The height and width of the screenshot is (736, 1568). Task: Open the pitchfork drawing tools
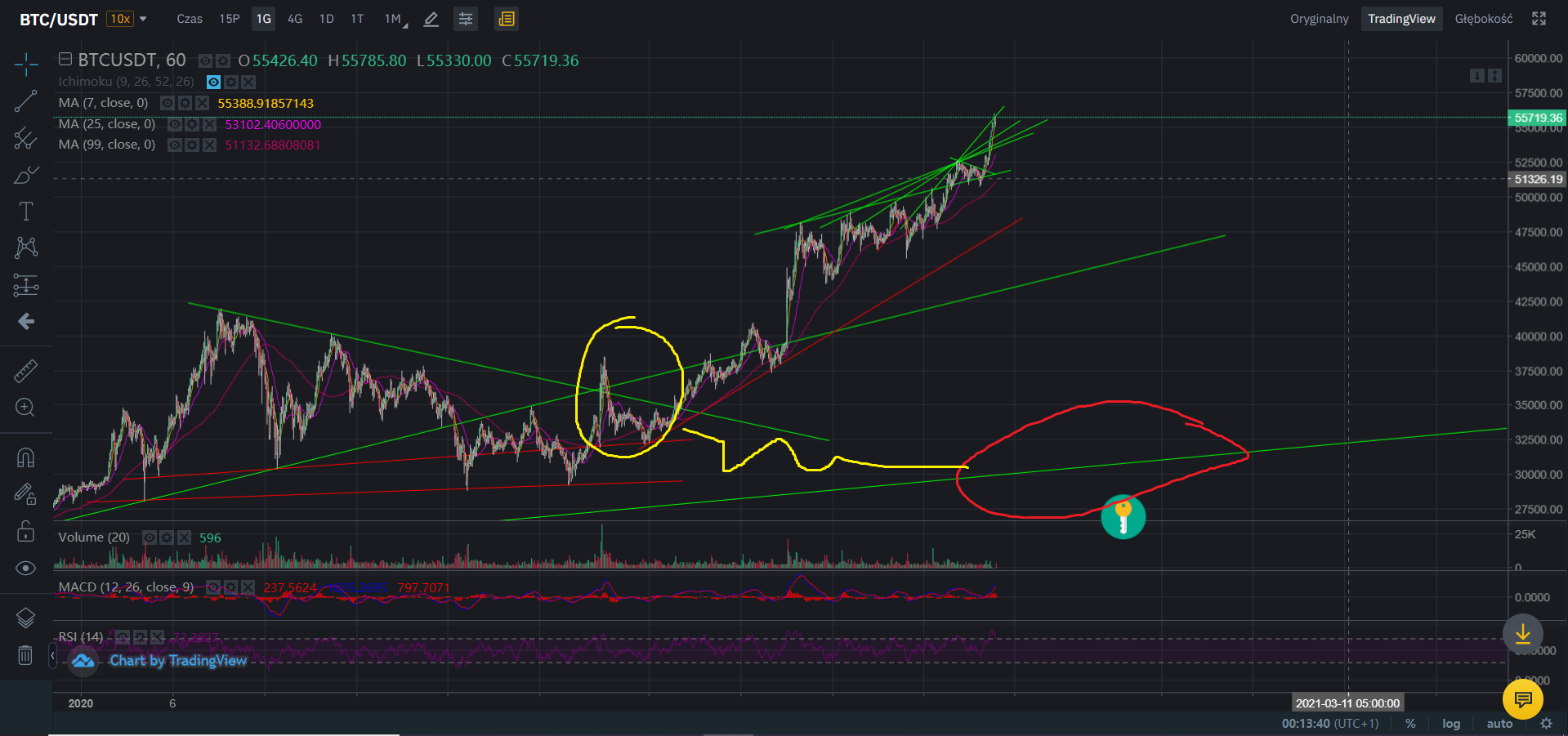25,138
